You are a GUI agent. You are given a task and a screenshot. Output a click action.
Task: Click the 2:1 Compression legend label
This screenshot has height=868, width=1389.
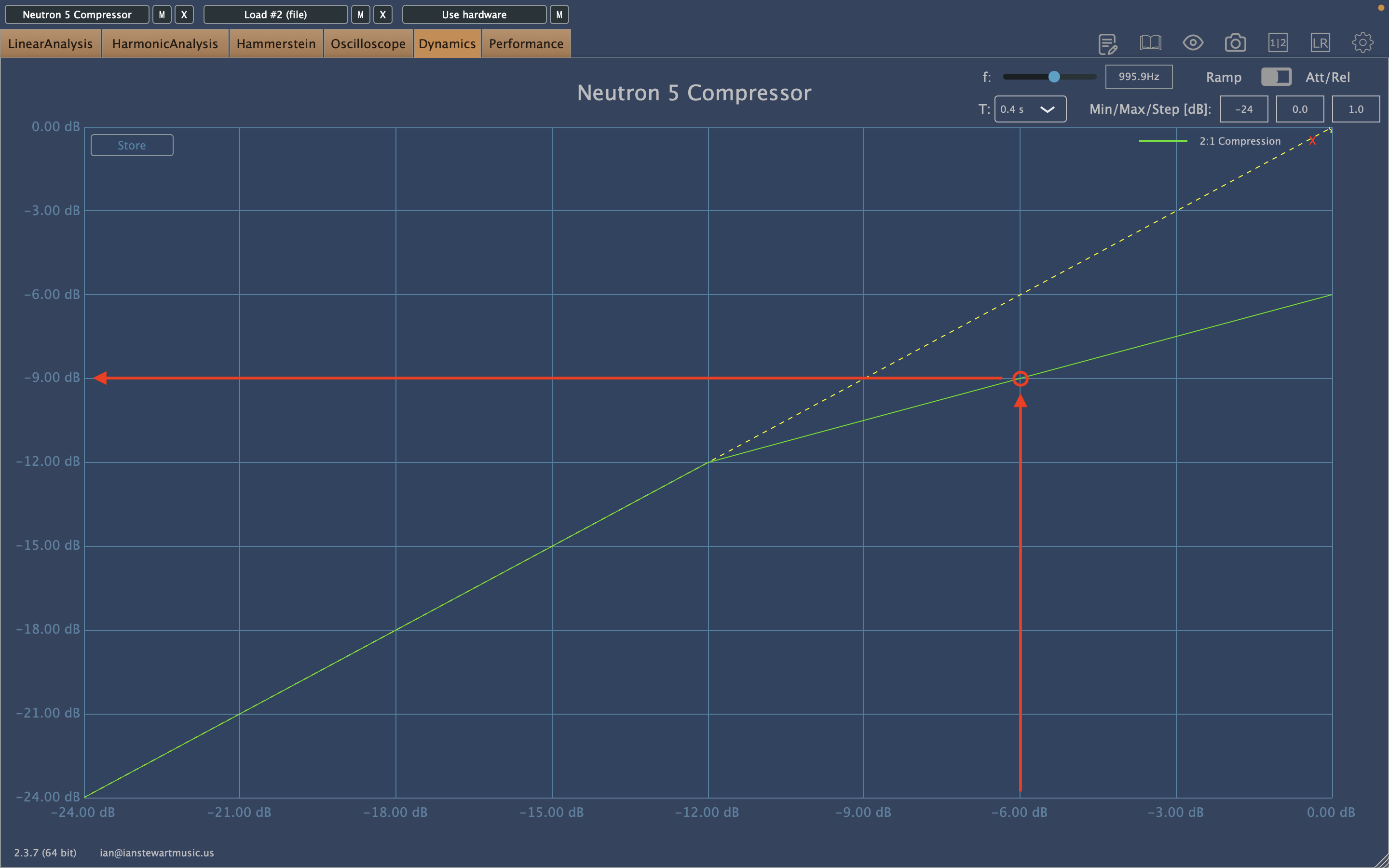pos(1240,141)
